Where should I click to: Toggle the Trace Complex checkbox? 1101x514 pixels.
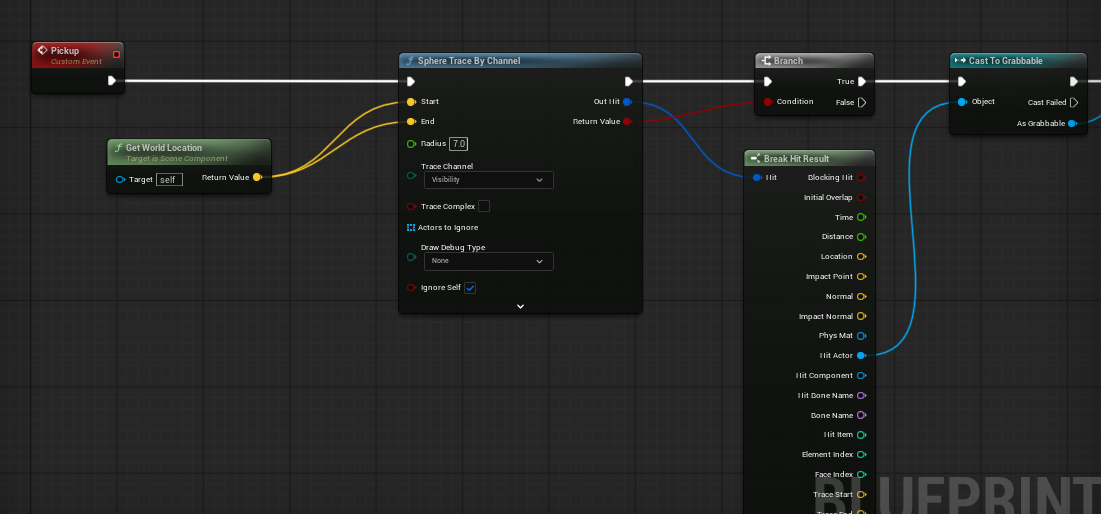coord(484,206)
